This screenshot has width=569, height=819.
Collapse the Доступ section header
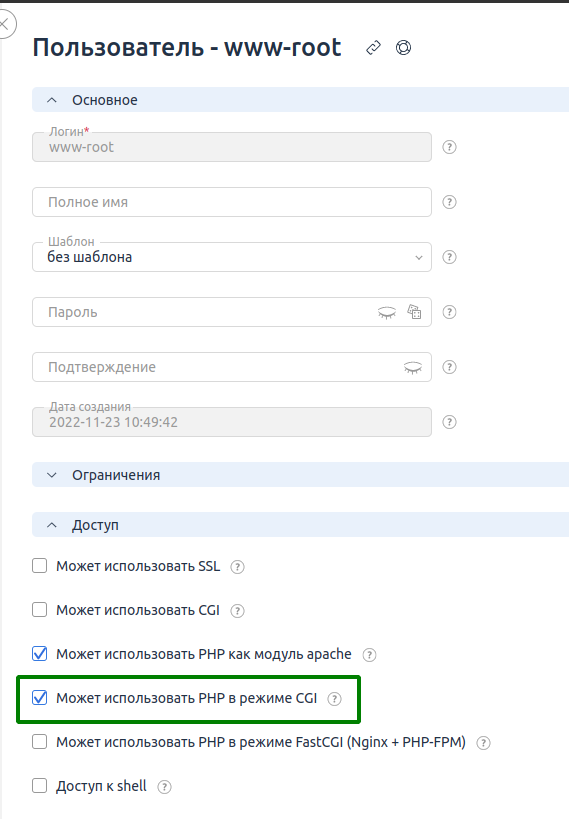point(300,525)
